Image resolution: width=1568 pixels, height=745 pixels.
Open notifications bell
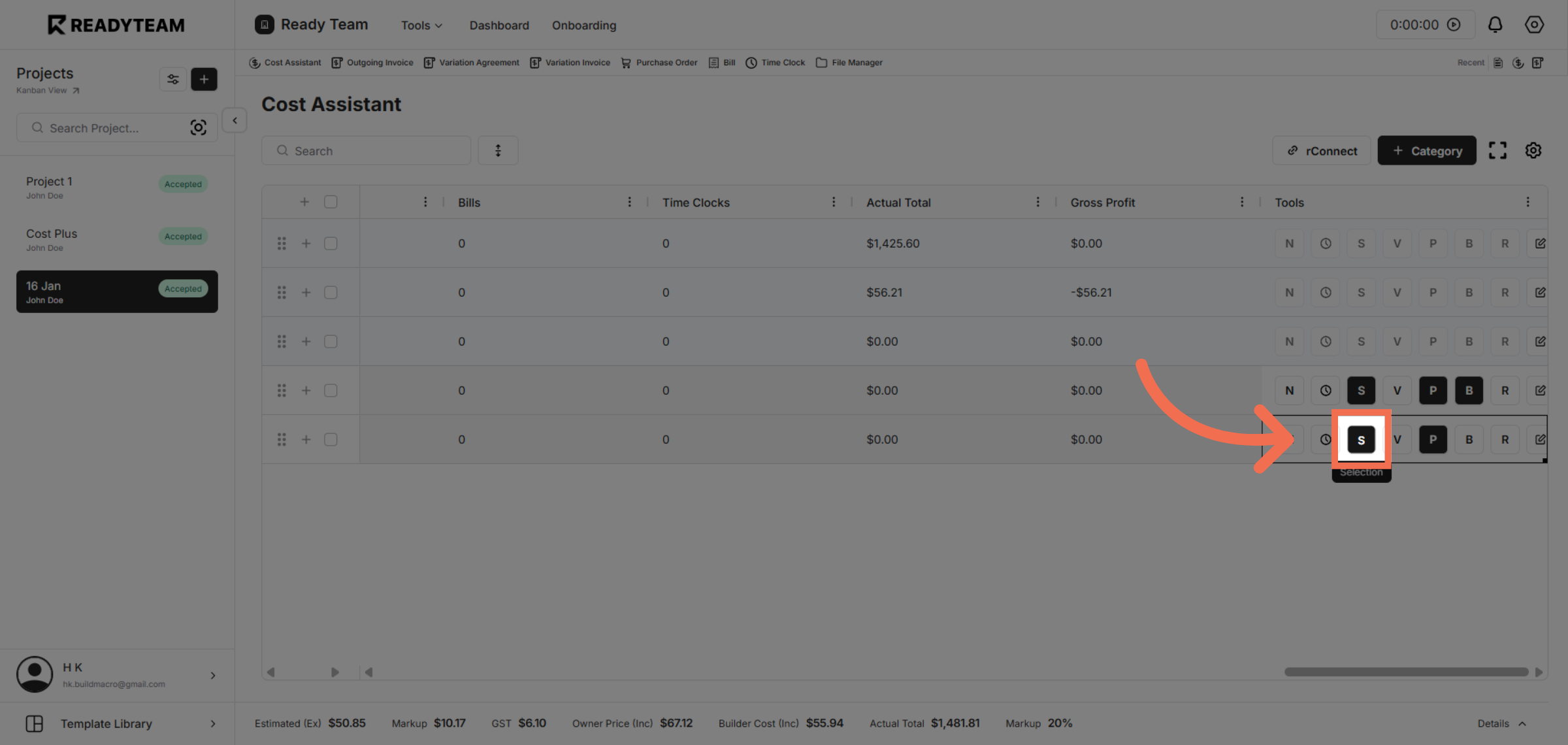click(x=1495, y=24)
